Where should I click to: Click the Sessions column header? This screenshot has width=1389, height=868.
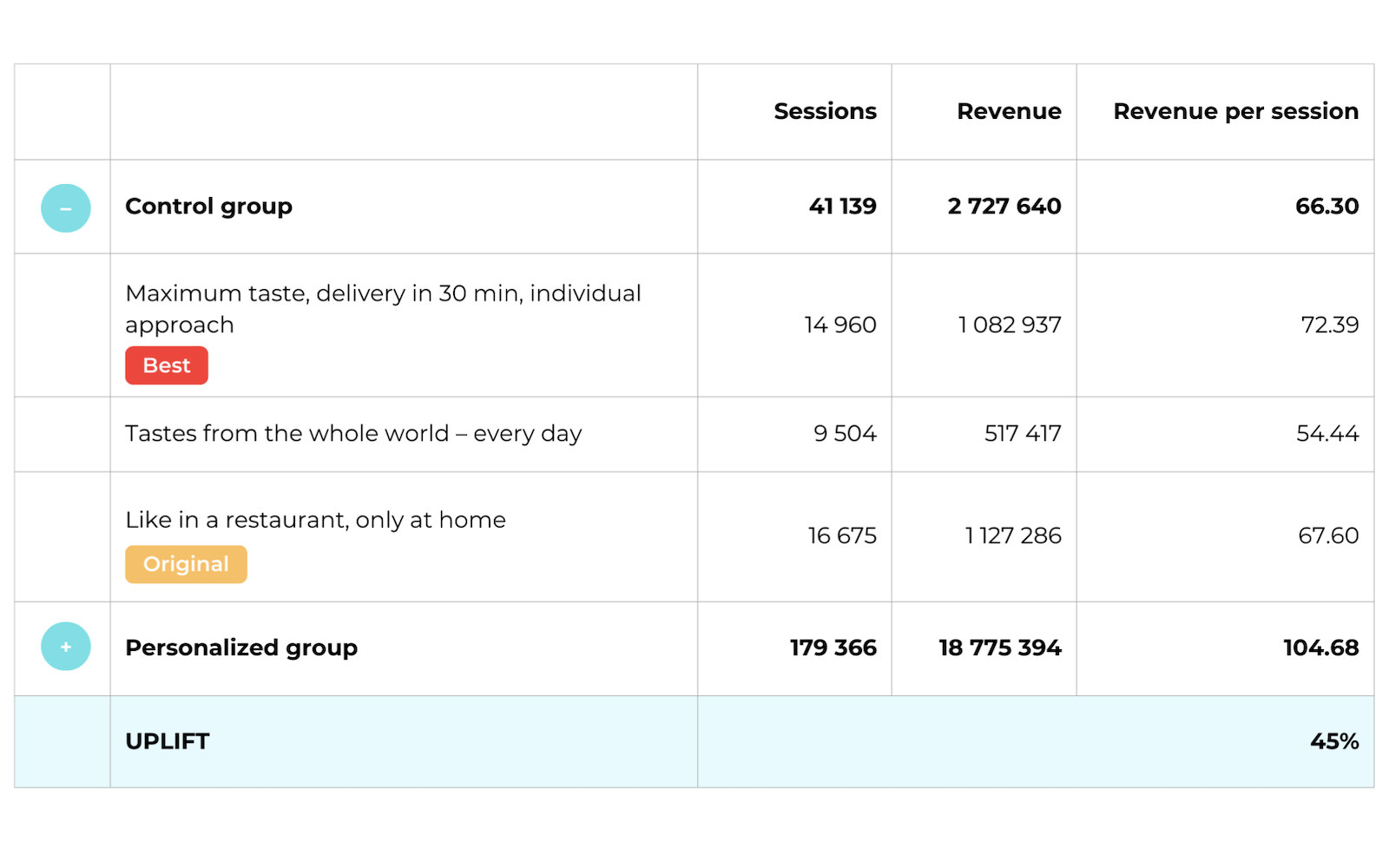(825, 111)
